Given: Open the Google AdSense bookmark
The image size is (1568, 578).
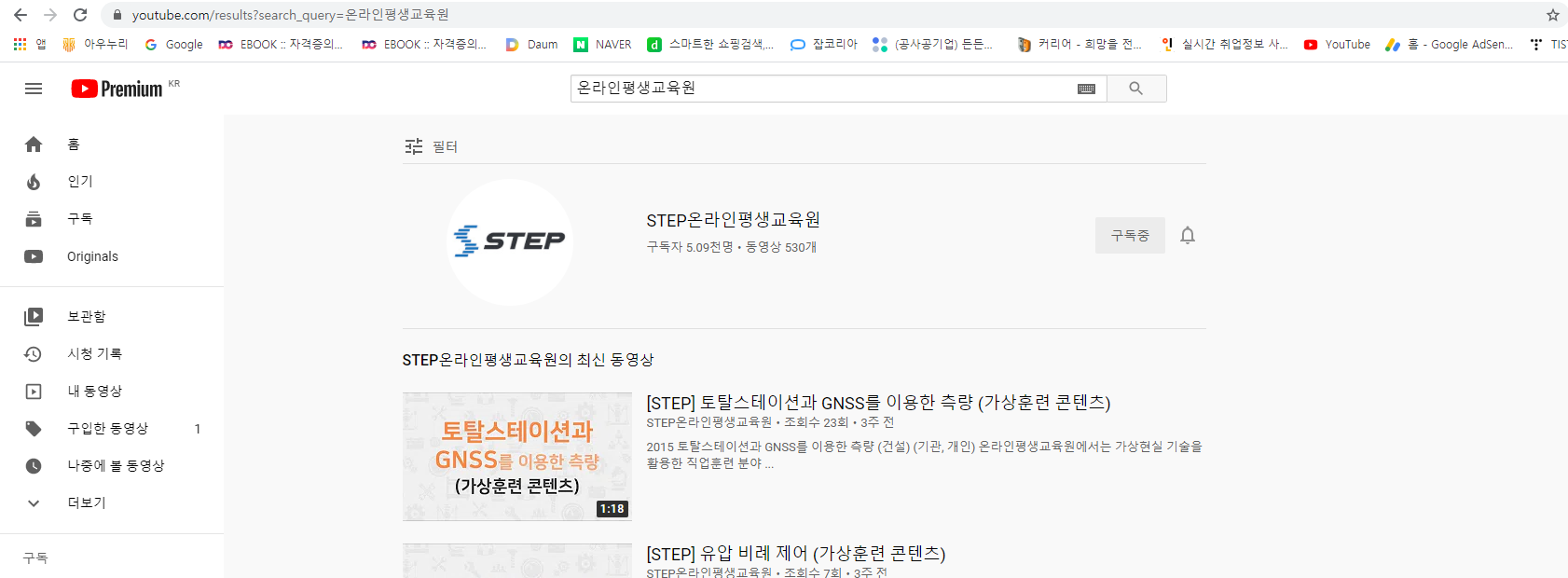Looking at the screenshot, I should [x=1449, y=44].
